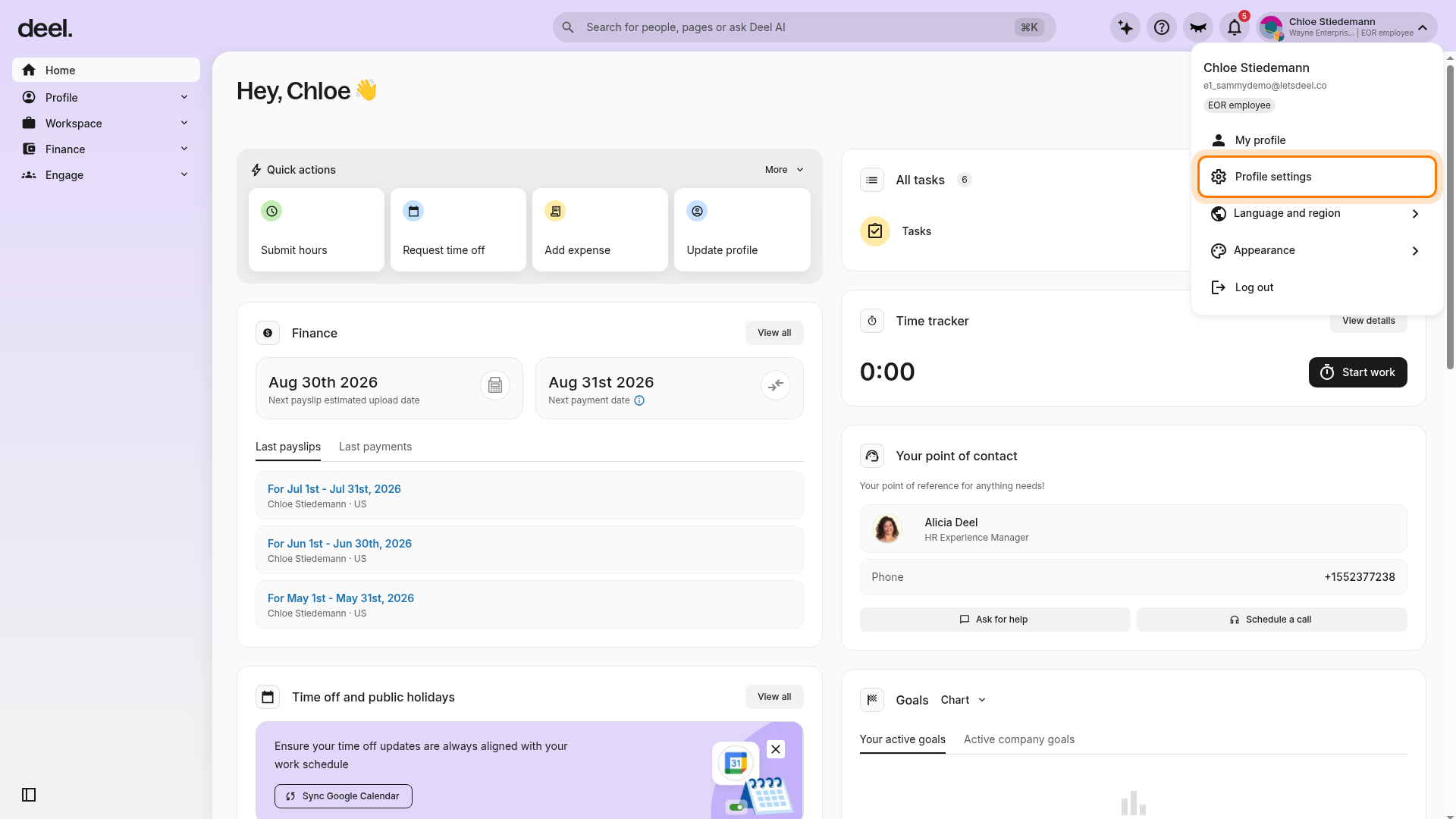Expand the Language and region submenu
The width and height of the screenshot is (1456, 819).
point(1317,214)
